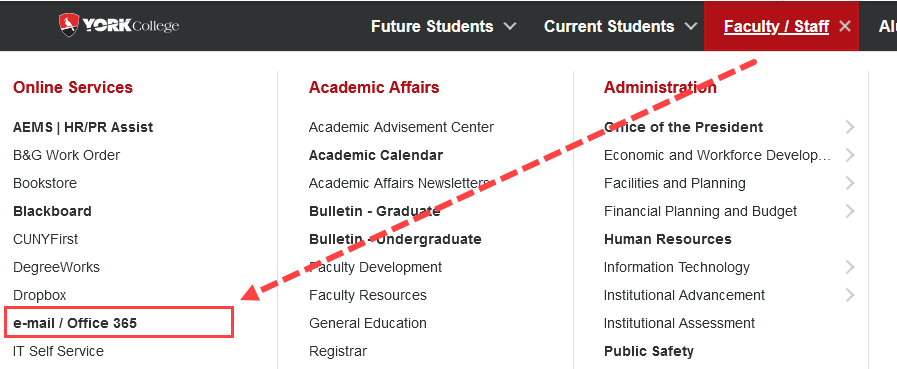Click the York College logo
897x369 pixels.
point(119,26)
